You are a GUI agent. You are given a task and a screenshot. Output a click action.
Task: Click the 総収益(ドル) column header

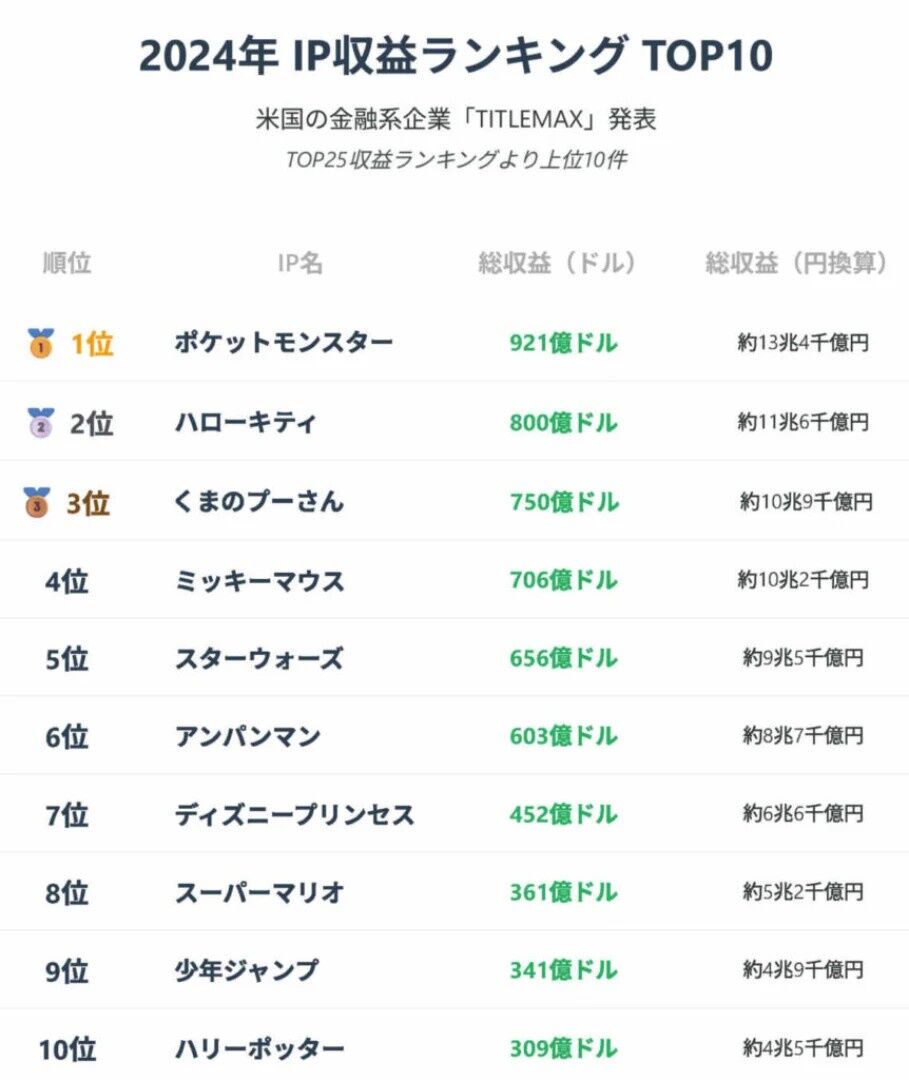click(557, 263)
